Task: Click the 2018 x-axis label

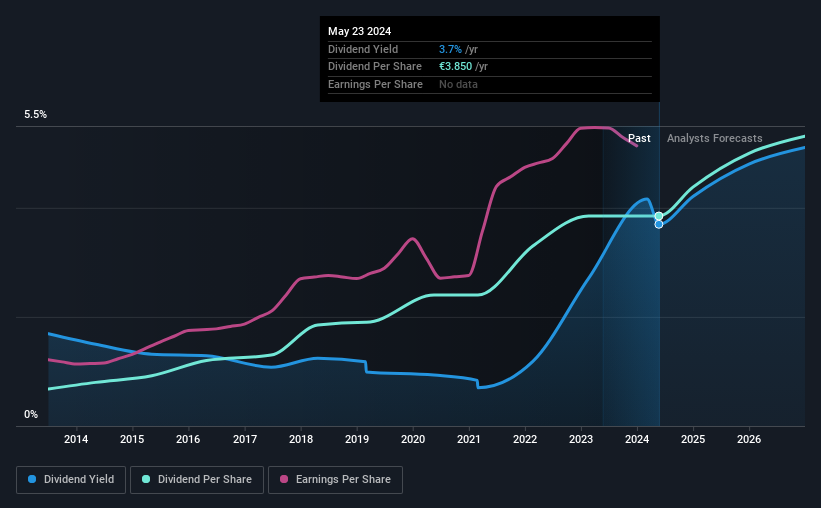Action: tap(301, 439)
